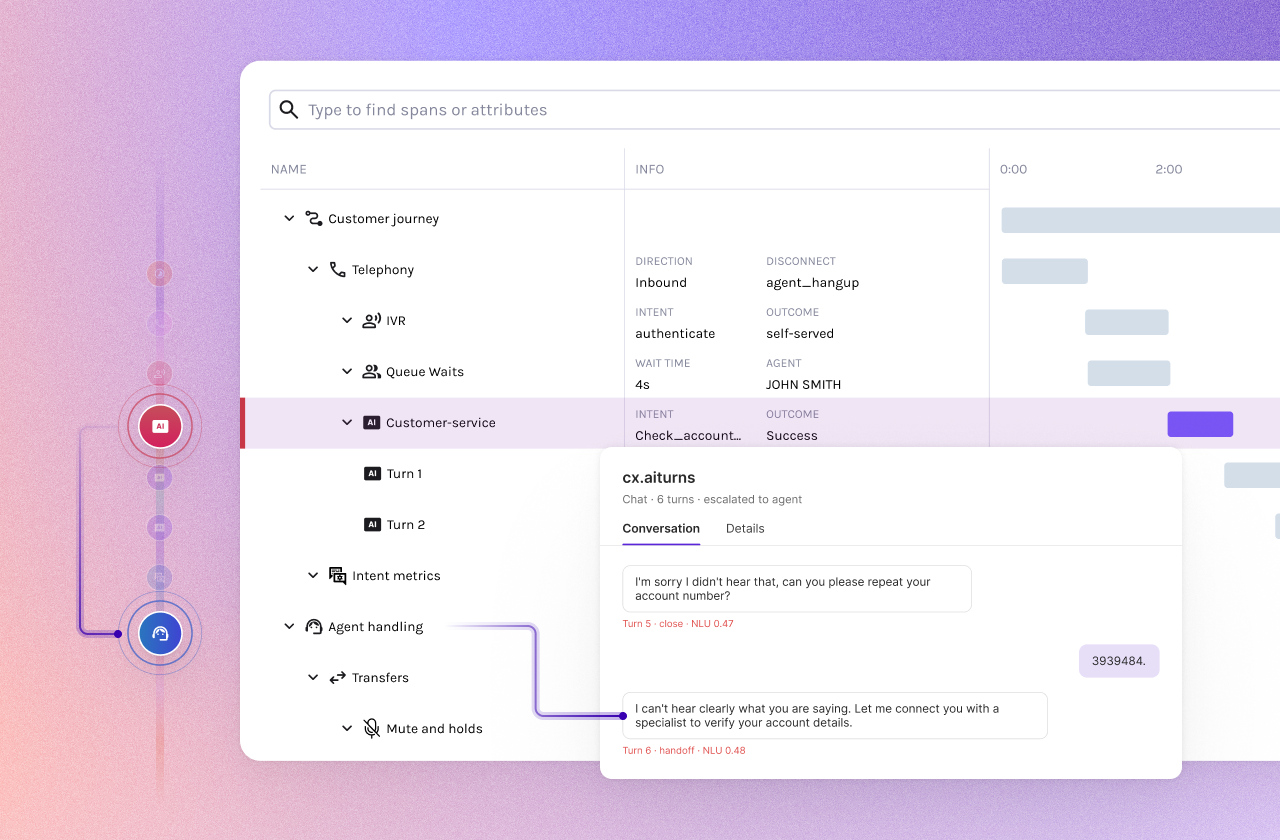Click the purple Customer-service timeline bar
This screenshot has width=1280, height=840.
(x=1200, y=424)
